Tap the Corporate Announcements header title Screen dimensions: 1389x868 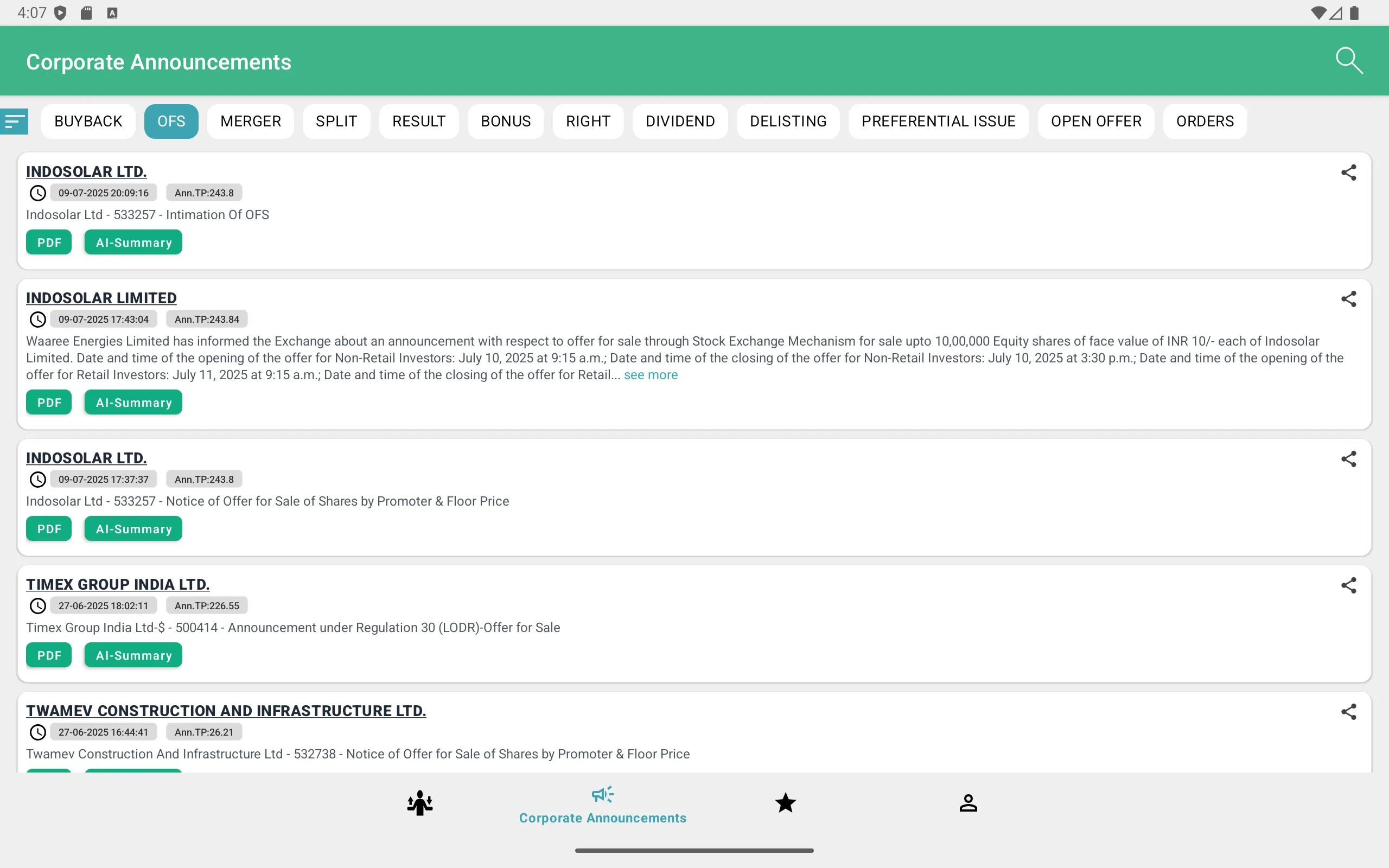[158, 62]
